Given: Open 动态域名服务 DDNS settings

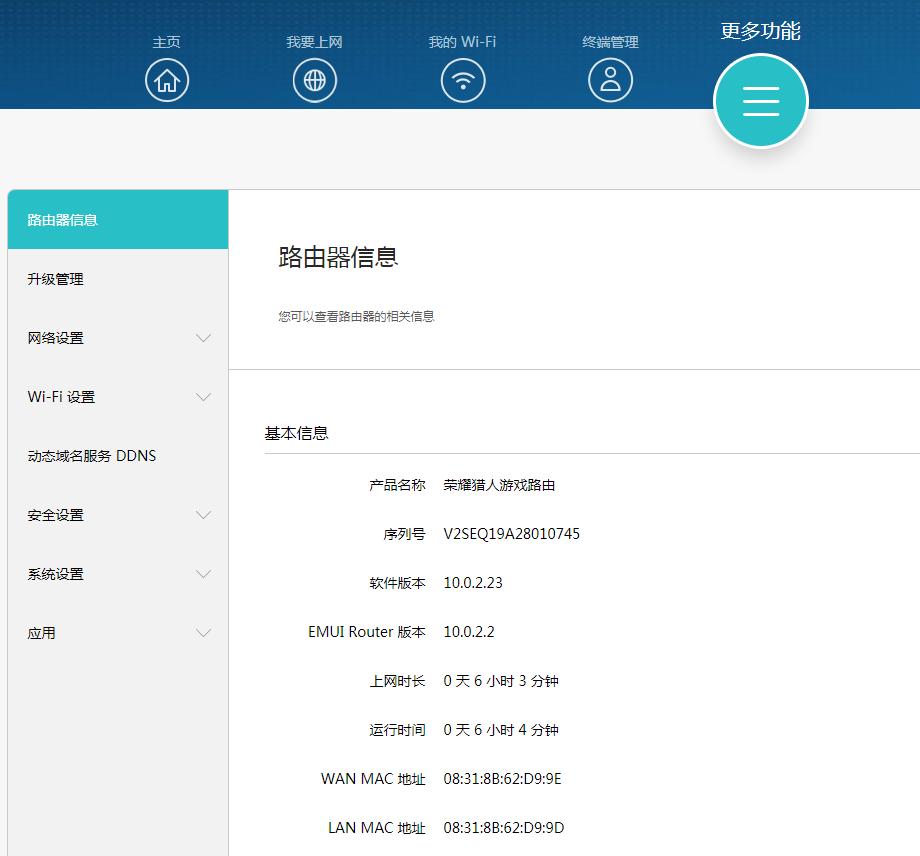Looking at the screenshot, I should 90,455.
